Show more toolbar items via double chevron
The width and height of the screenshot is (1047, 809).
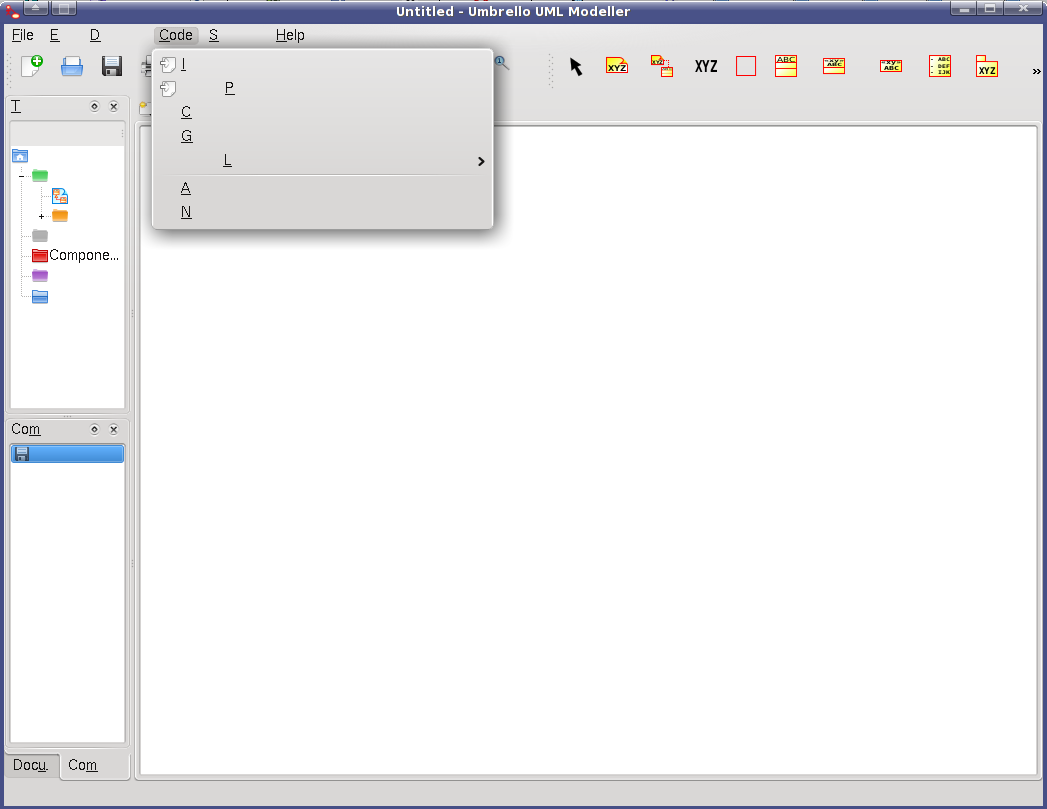click(1036, 70)
